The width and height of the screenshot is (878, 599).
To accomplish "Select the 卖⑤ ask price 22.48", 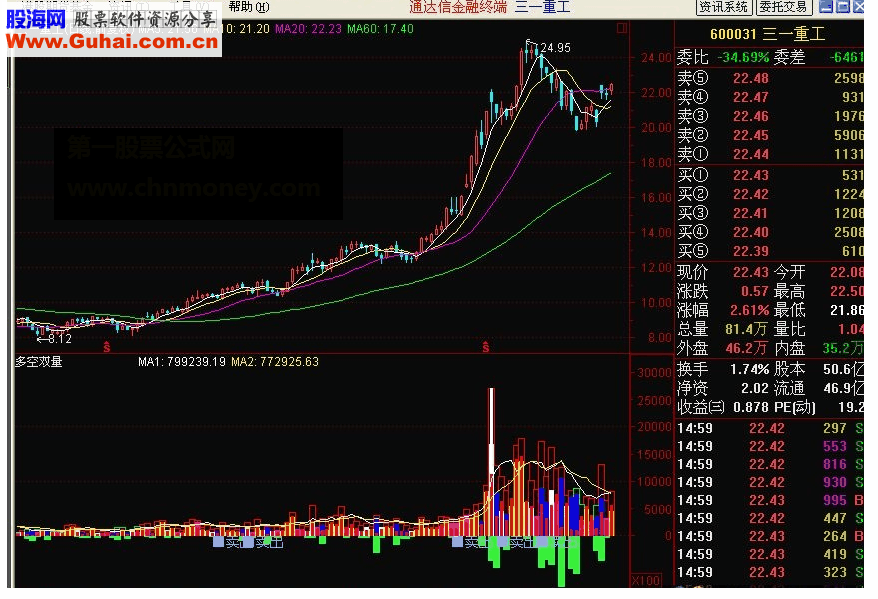I will [751, 78].
